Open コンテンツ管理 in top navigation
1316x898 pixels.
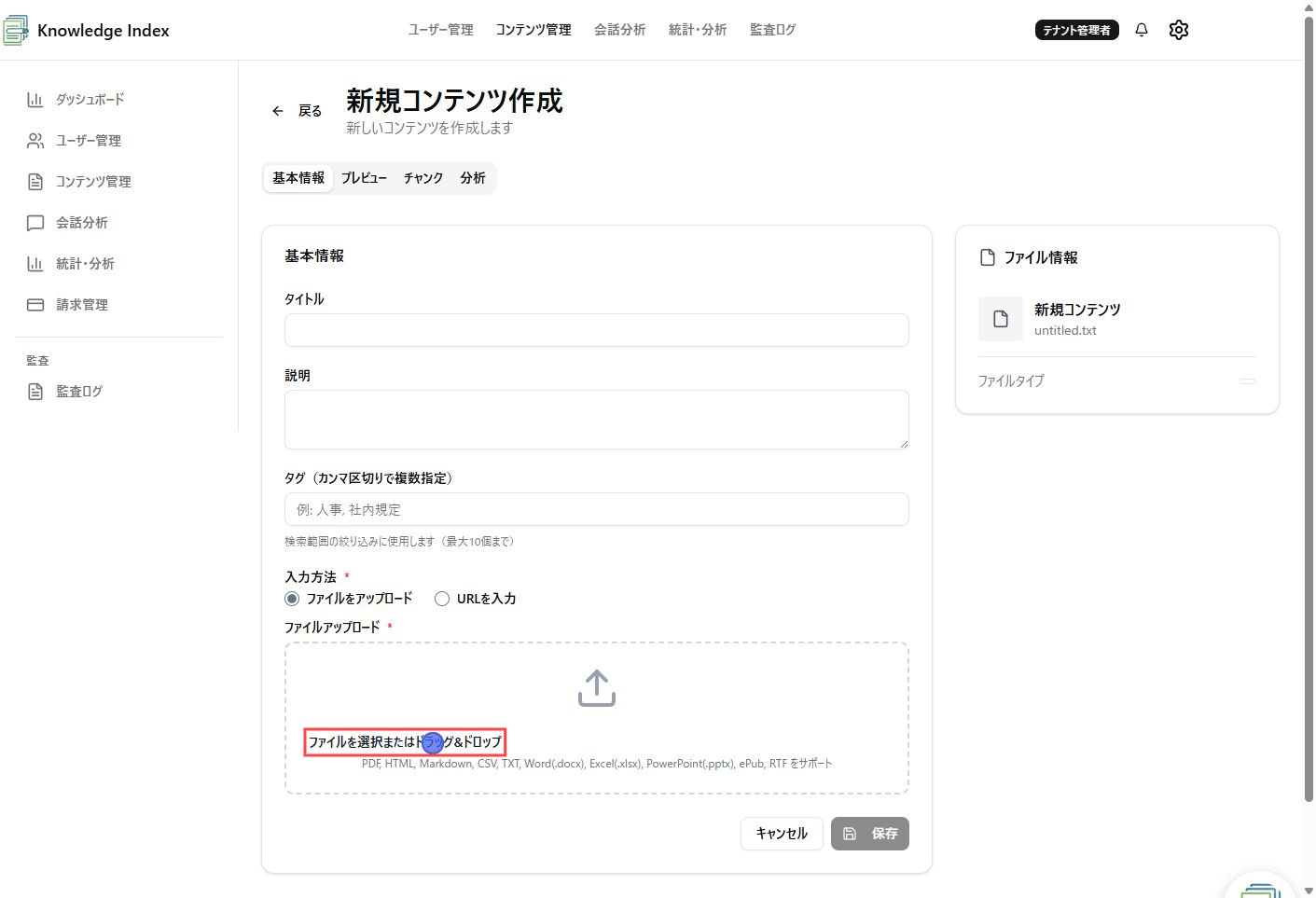[x=533, y=30]
